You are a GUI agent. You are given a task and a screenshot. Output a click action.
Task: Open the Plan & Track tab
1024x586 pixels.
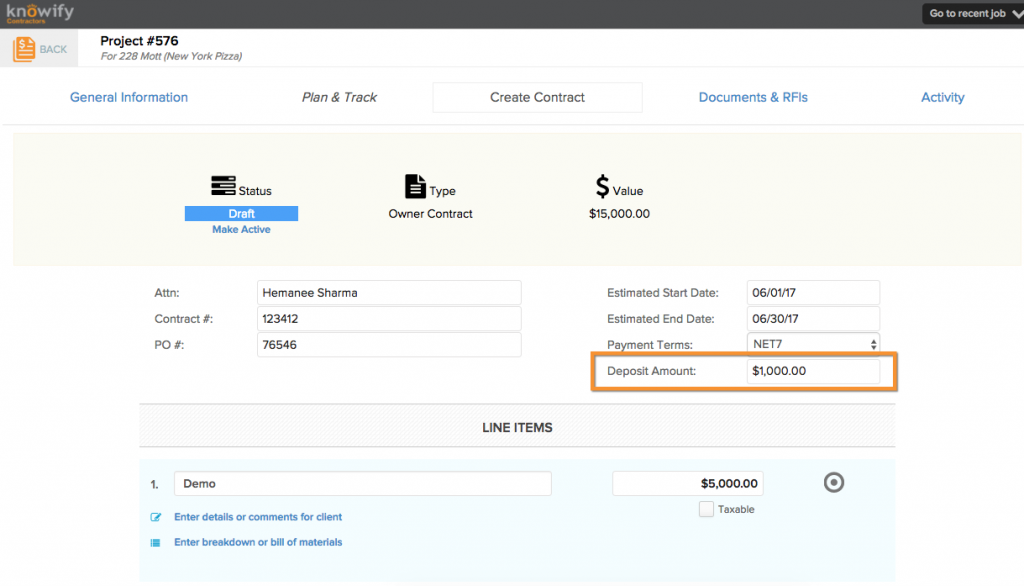click(339, 97)
